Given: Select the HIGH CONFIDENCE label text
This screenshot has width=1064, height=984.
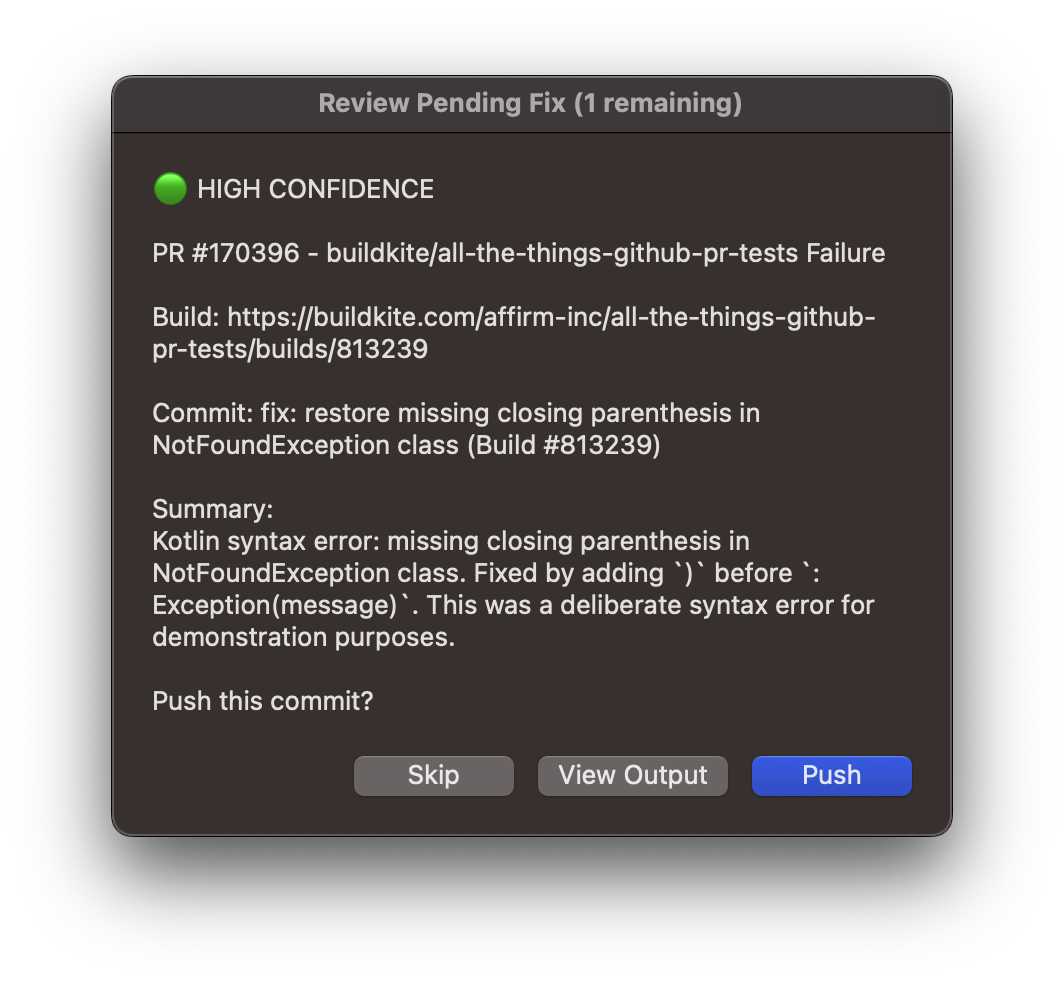Looking at the screenshot, I should click(x=316, y=189).
